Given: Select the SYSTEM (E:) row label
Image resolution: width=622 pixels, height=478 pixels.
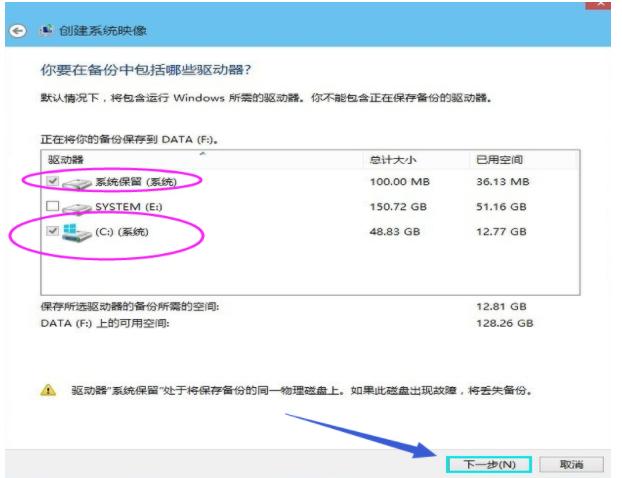Looking at the screenshot, I should (129, 207).
